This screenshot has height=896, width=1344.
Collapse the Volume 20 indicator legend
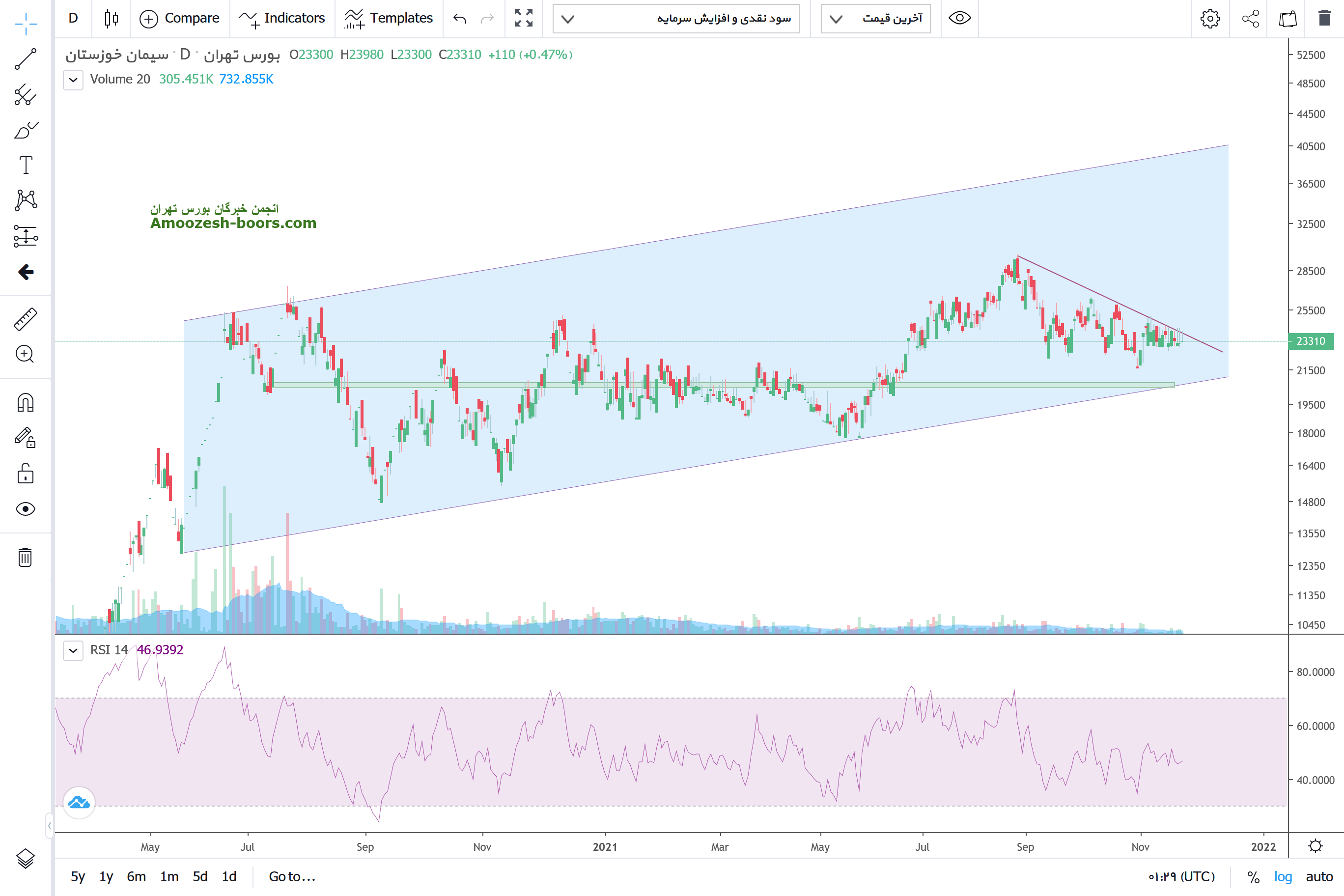tap(73, 80)
